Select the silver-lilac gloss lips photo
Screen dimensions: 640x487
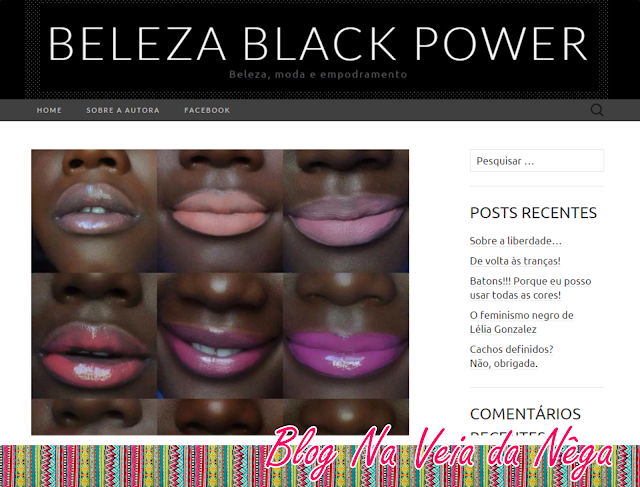[94, 211]
